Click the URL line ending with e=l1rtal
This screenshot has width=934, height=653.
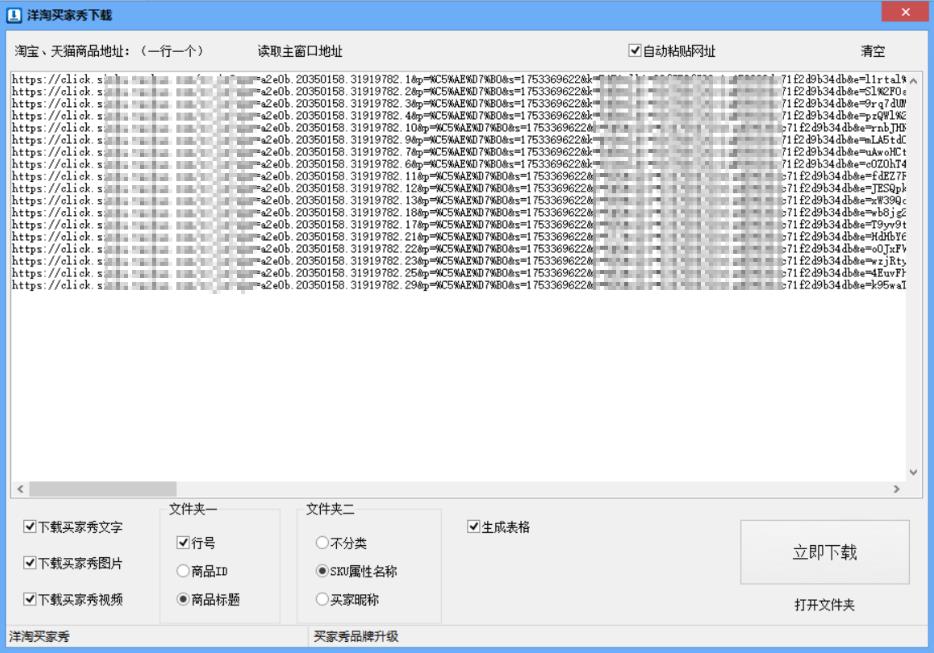459,79
